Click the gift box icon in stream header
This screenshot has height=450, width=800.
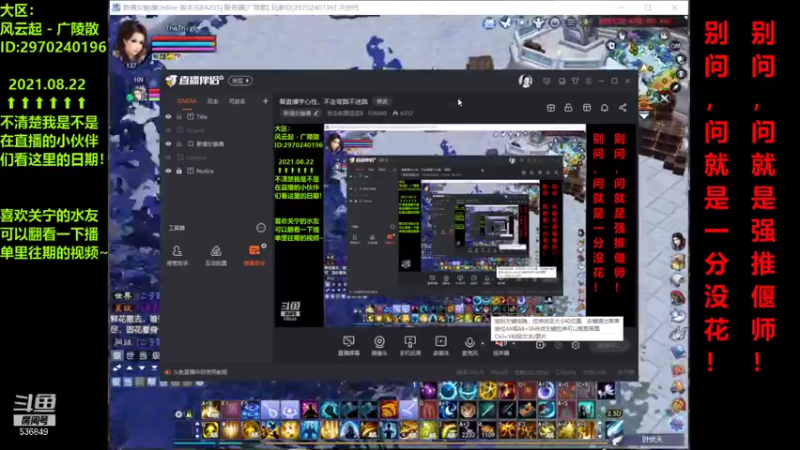tap(551, 108)
